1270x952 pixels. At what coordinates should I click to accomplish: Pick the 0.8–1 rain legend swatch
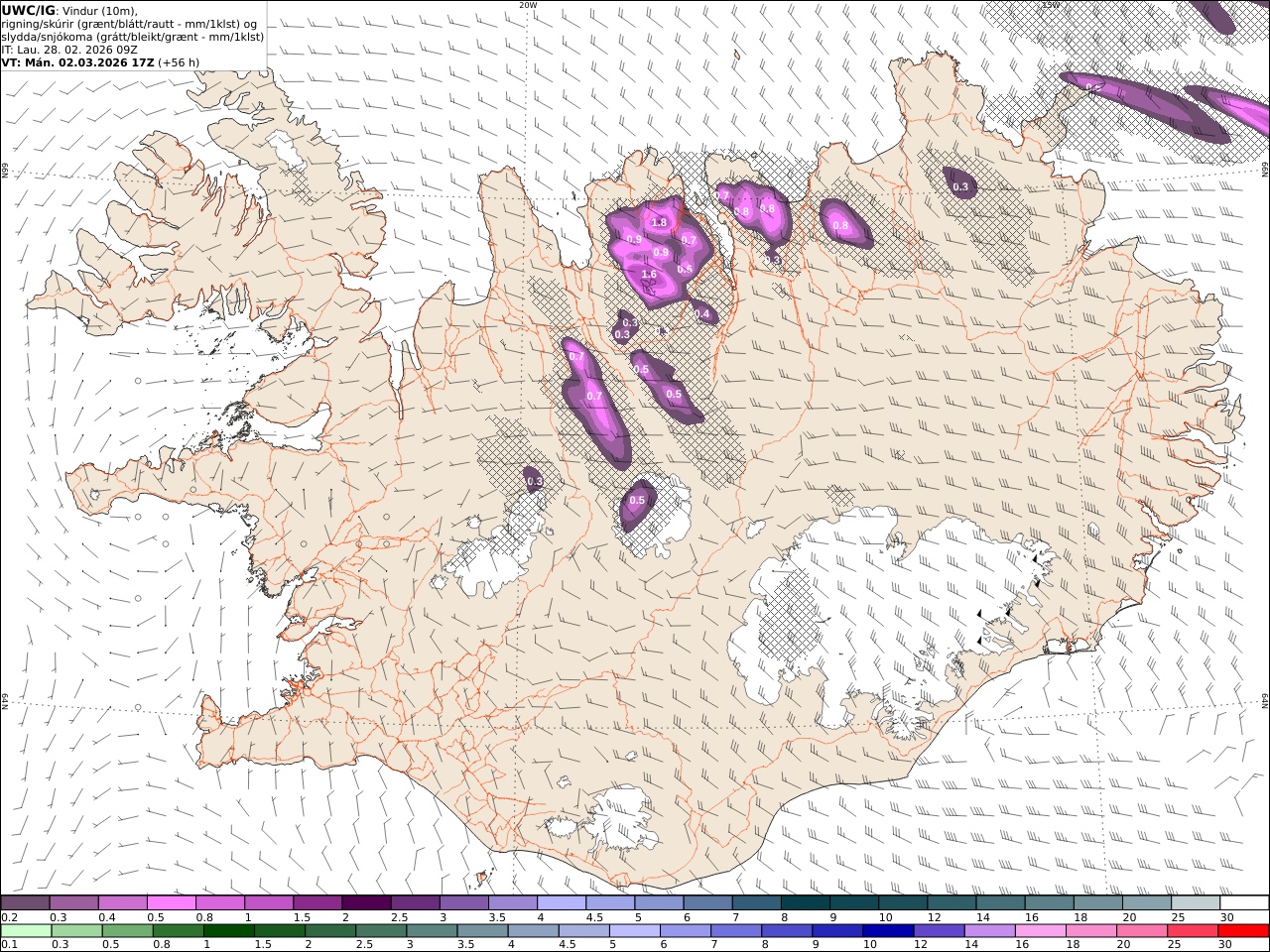point(178,930)
